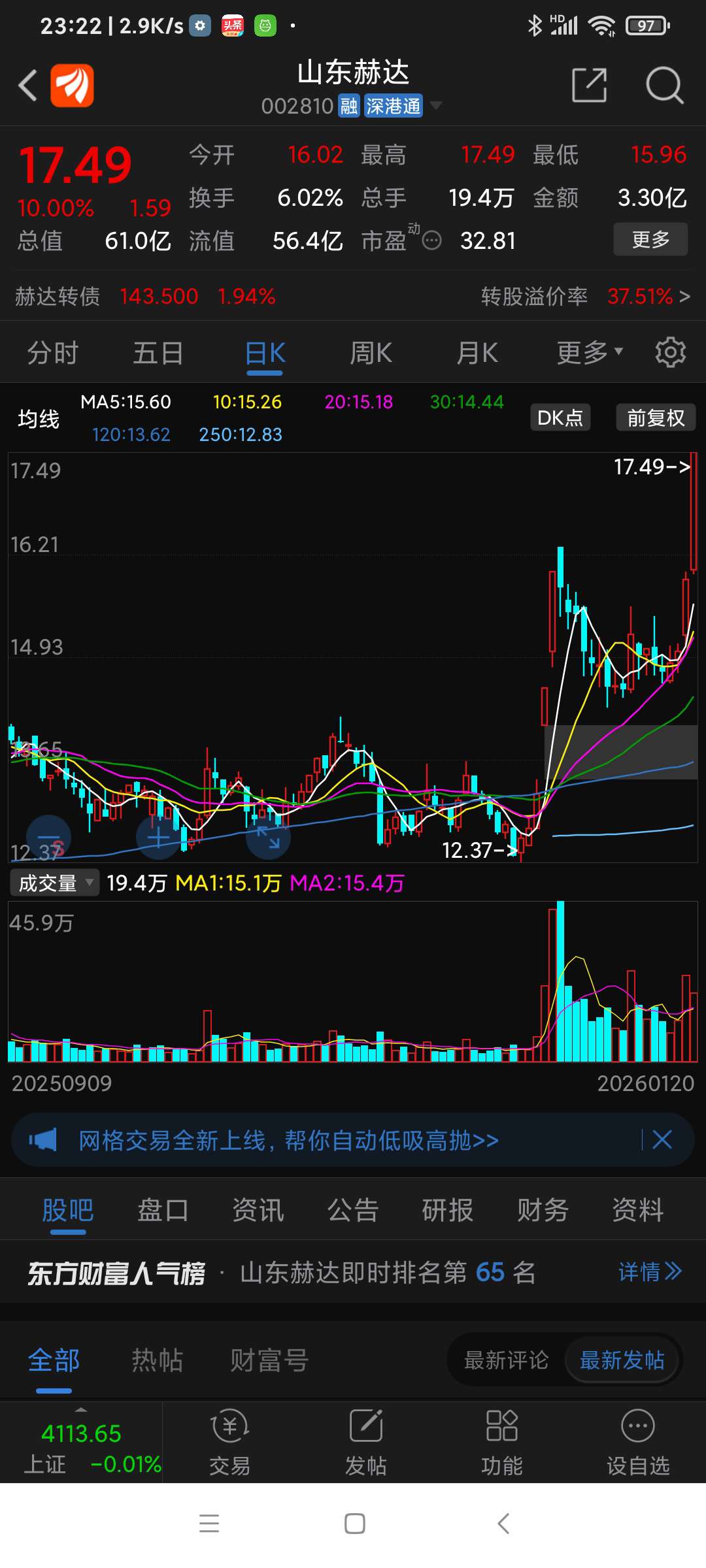The height and width of the screenshot is (1568, 706).
Task: Tap 东方财富人气榜 ranking title
Action: pos(116,1273)
